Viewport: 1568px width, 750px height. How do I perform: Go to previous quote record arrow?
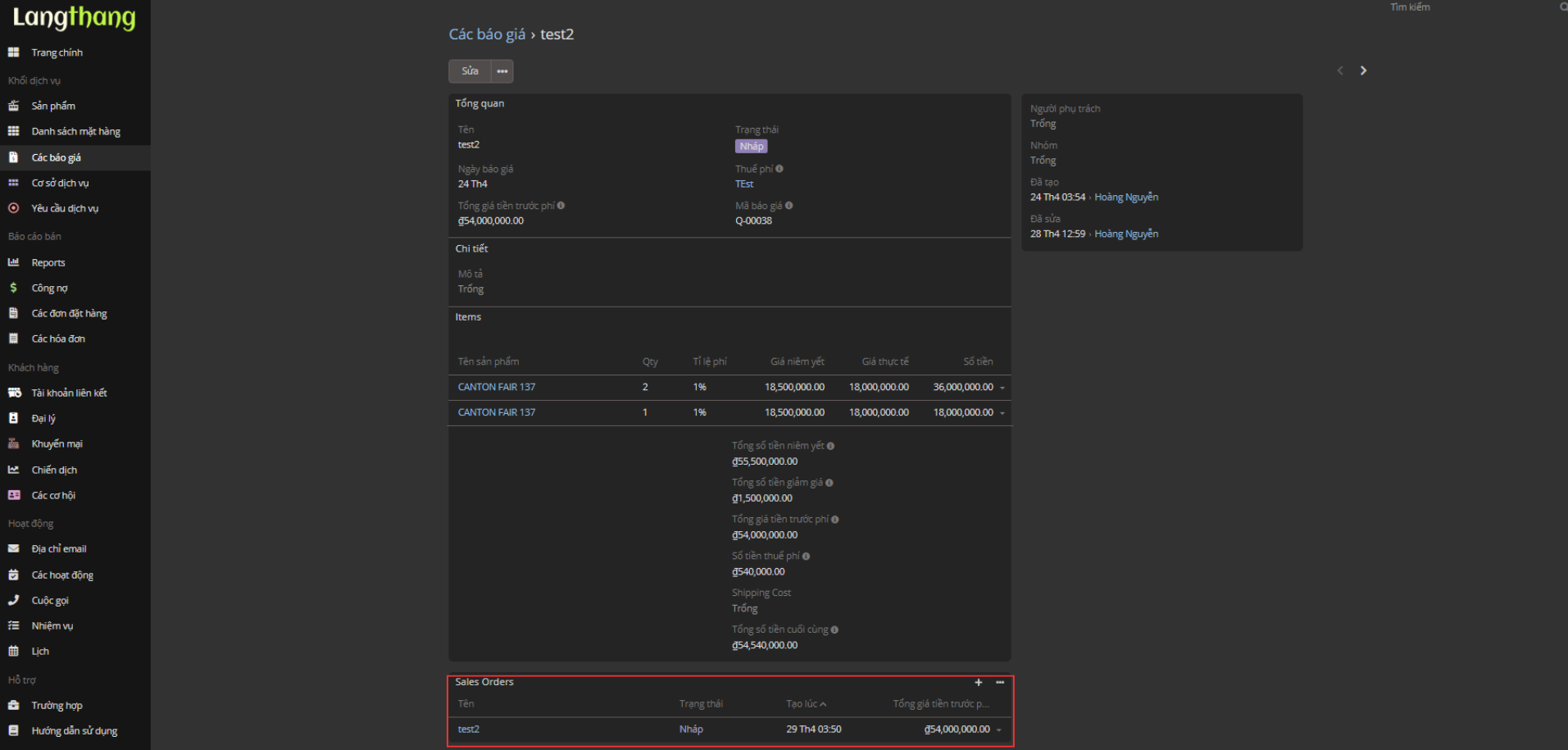point(1340,70)
